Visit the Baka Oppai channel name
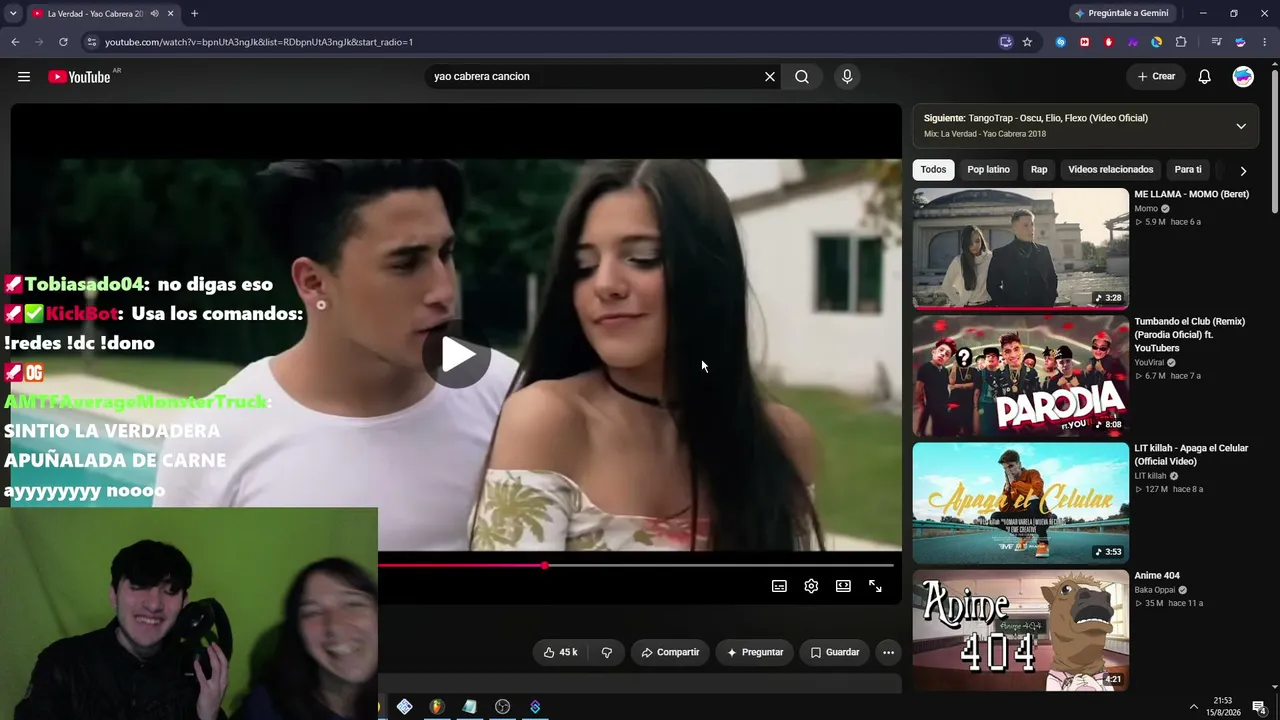Viewport: 1280px width, 720px height. (1154, 590)
